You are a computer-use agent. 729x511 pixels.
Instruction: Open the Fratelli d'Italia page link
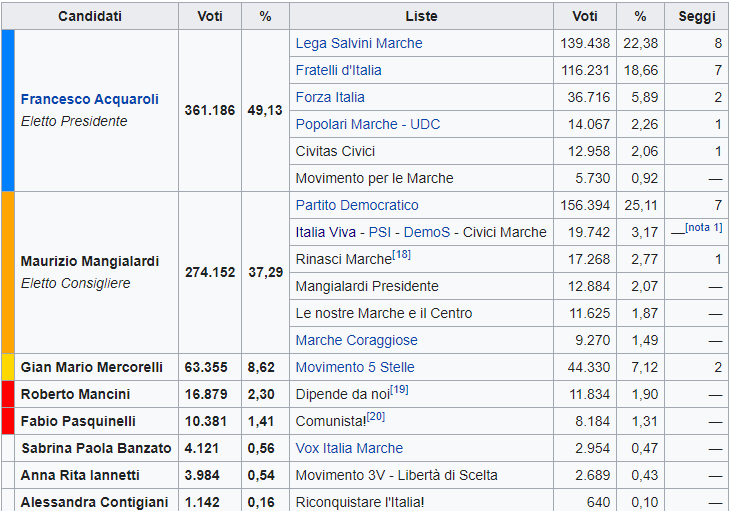pyautogui.click(x=338, y=70)
